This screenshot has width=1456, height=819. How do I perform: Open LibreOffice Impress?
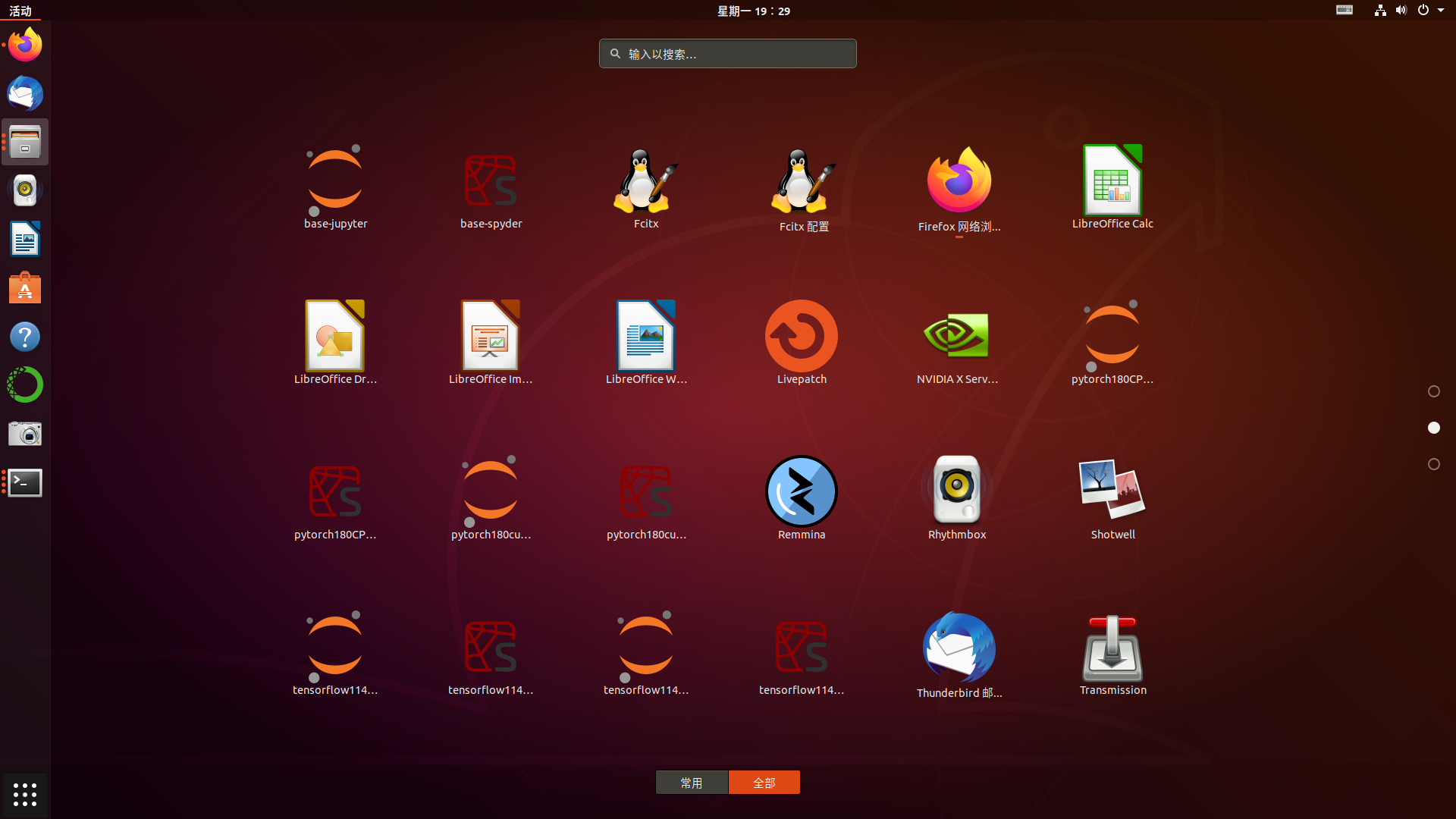tap(491, 343)
